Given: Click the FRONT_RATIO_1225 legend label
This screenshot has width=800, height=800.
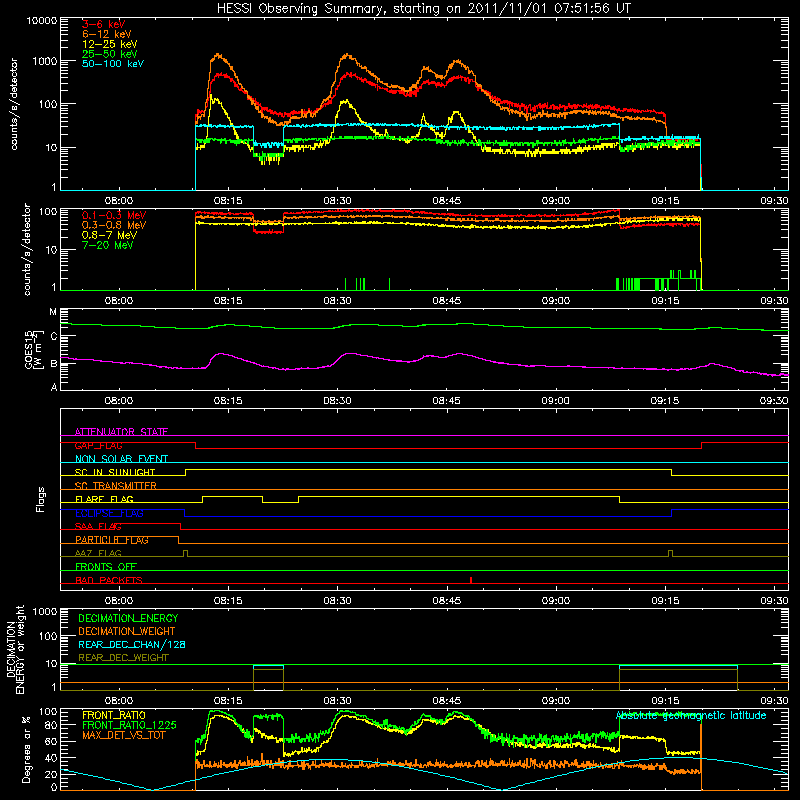Looking at the screenshot, I should click(x=129, y=725).
